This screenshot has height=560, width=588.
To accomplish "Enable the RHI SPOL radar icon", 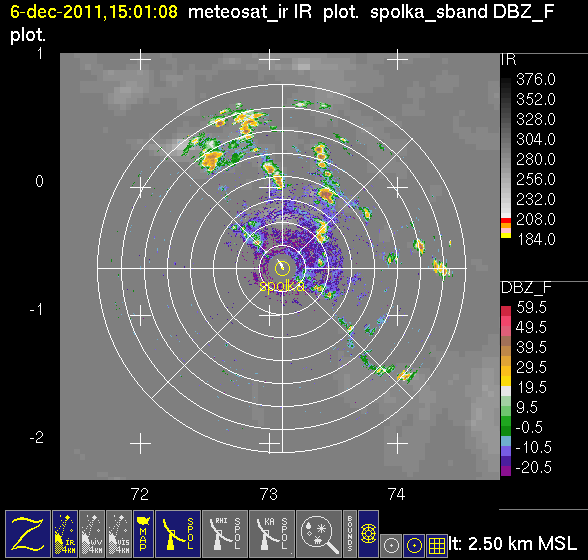I will [225, 534].
